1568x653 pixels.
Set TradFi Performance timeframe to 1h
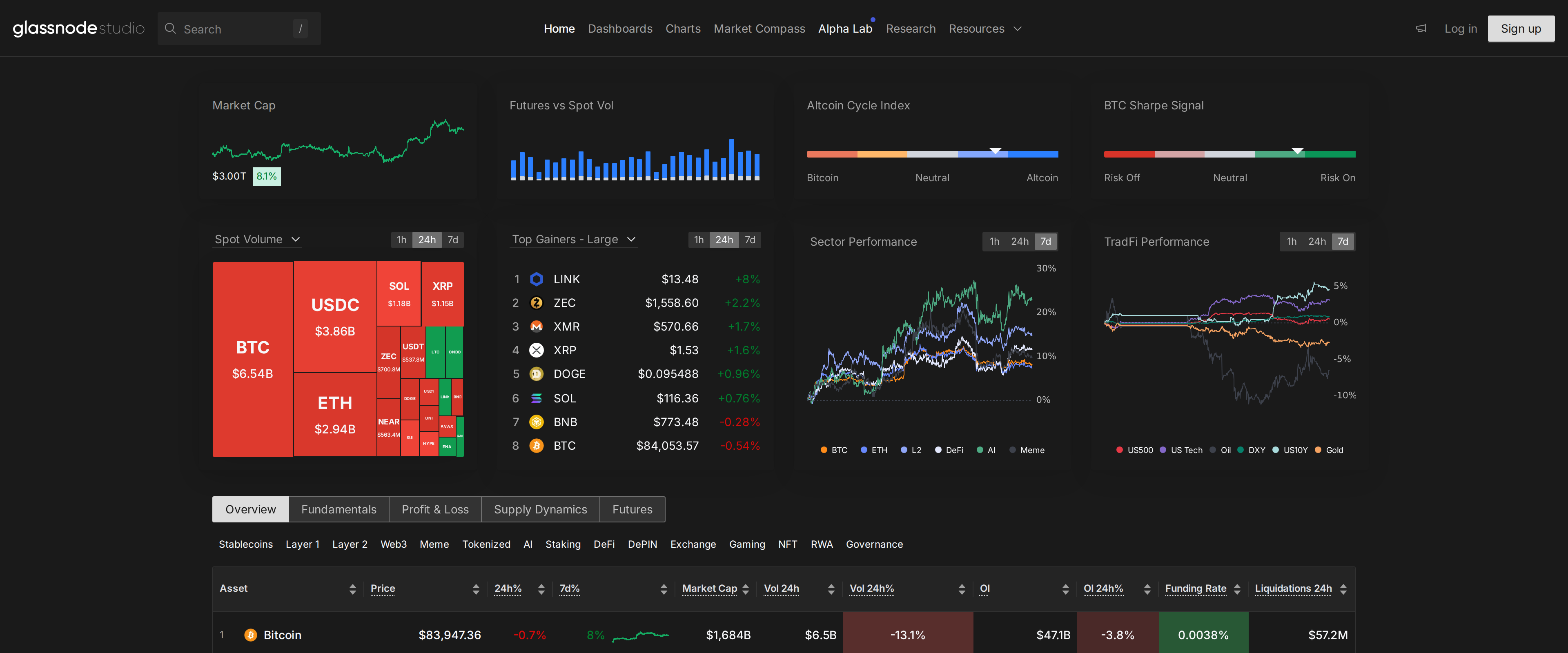pyautogui.click(x=1291, y=242)
